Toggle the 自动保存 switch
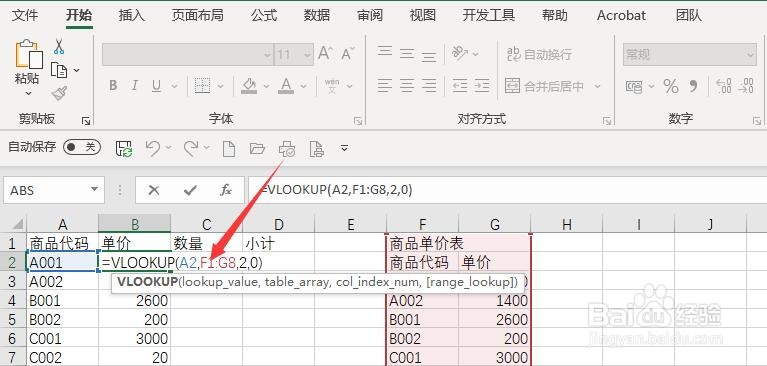The height and width of the screenshot is (366, 767). click(82, 147)
